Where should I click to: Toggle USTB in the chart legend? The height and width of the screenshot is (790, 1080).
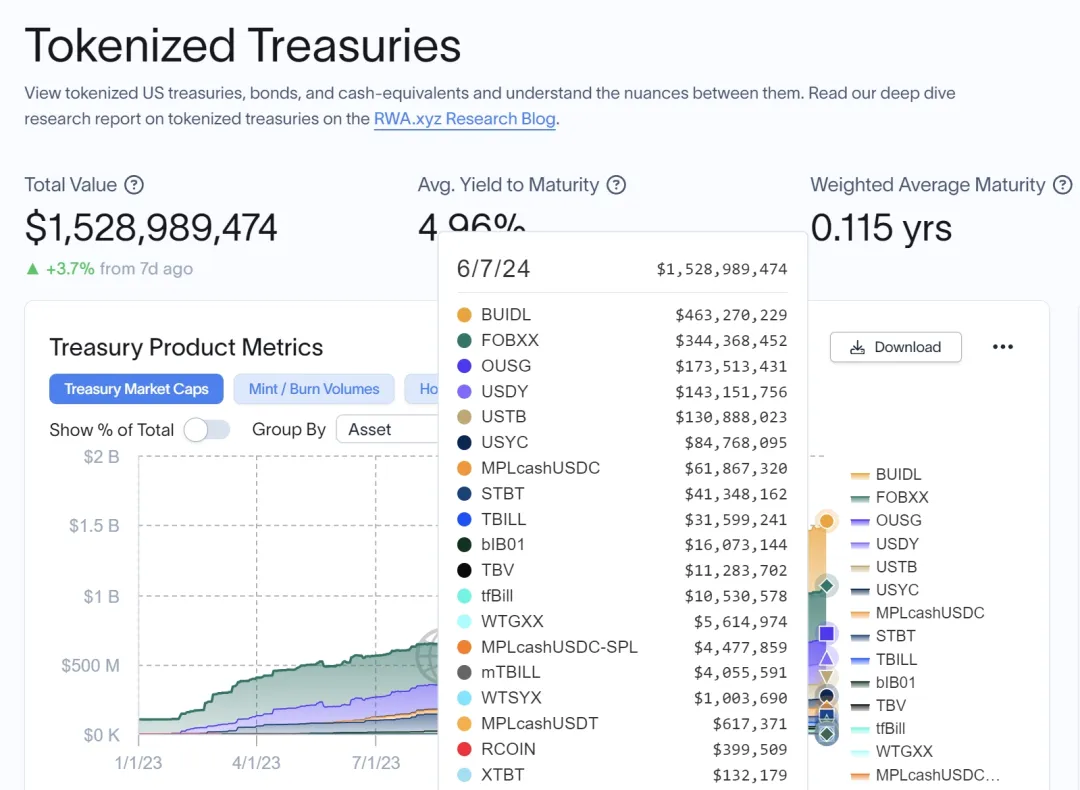tap(884, 567)
